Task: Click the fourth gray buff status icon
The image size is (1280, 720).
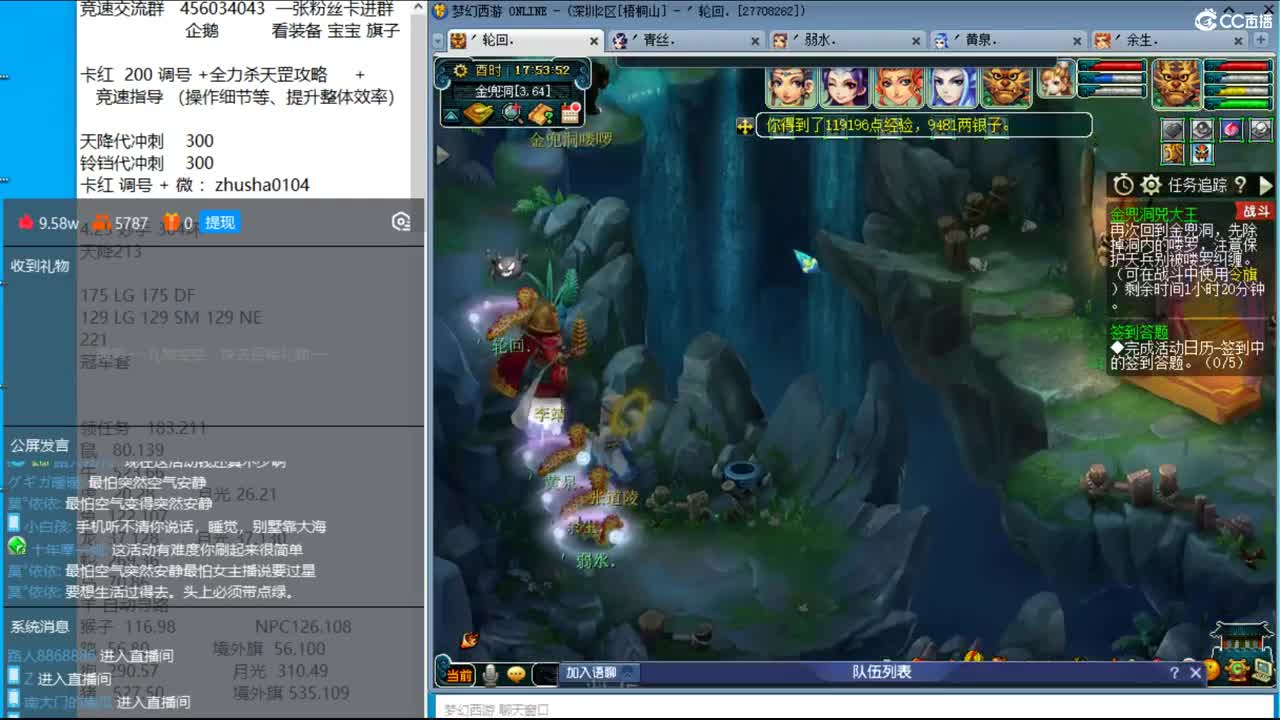Action: pos(1261,129)
